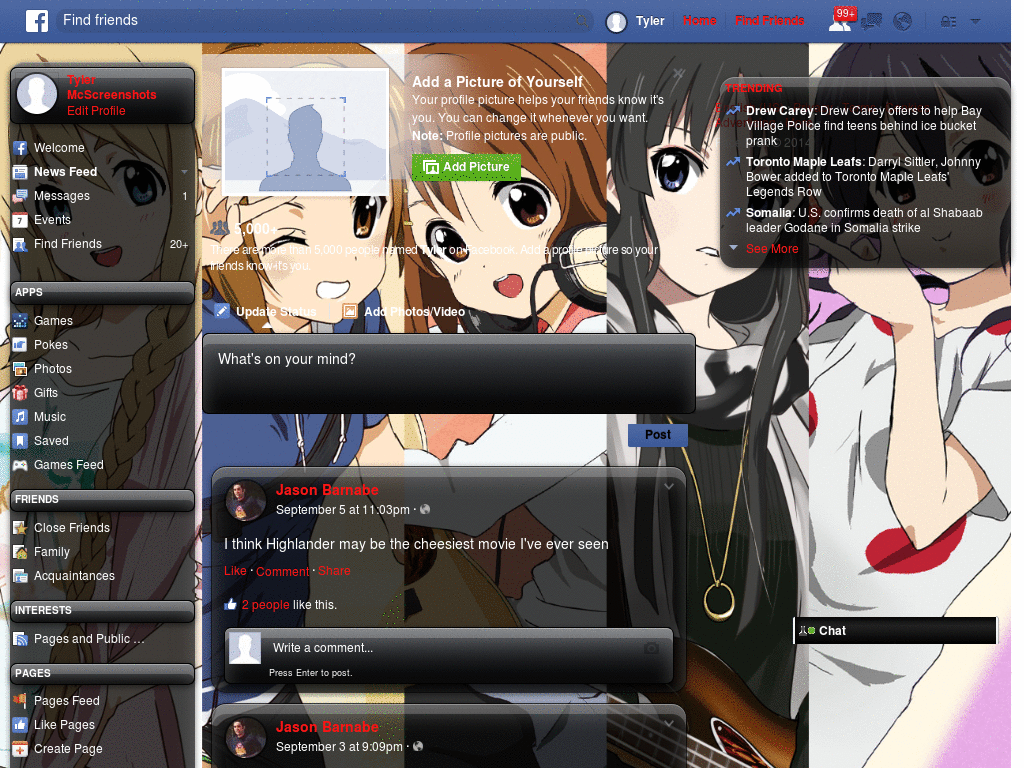Select the Update Status tab
The image size is (1024, 768).
(x=266, y=312)
